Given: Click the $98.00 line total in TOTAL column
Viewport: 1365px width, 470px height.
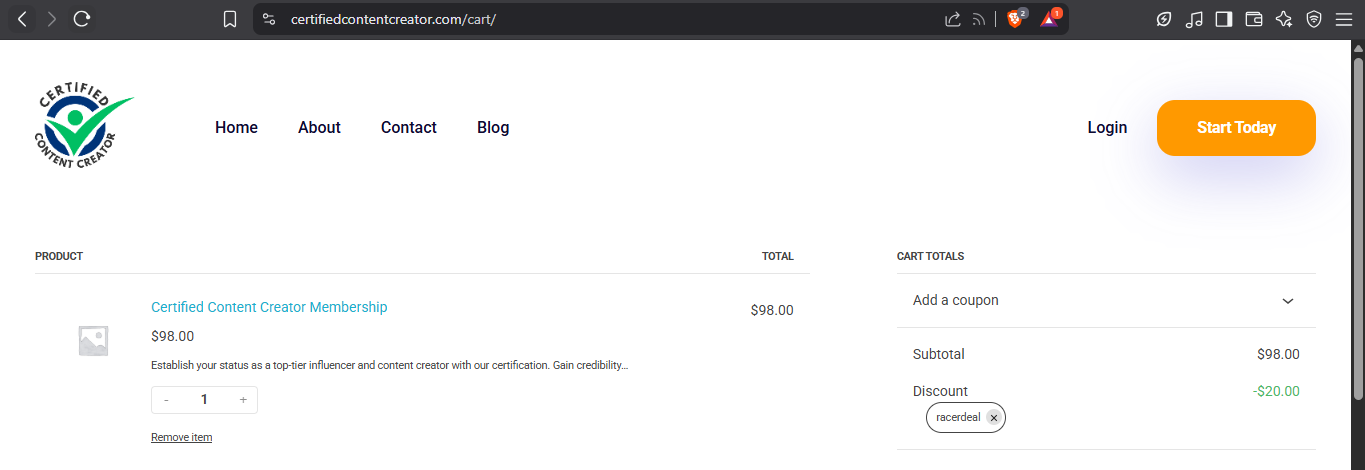Looking at the screenshot, I should coord(772,310).
